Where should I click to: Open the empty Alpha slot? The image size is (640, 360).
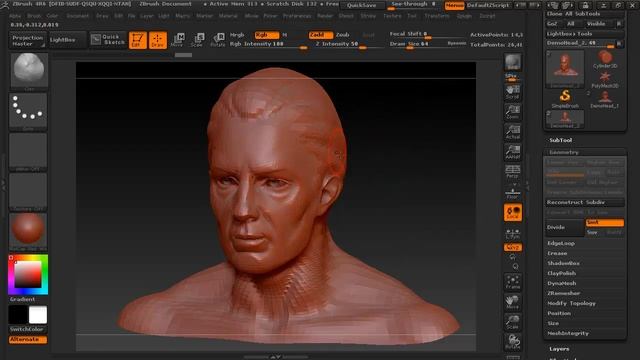pyautogui.click(x=28, y=152)
